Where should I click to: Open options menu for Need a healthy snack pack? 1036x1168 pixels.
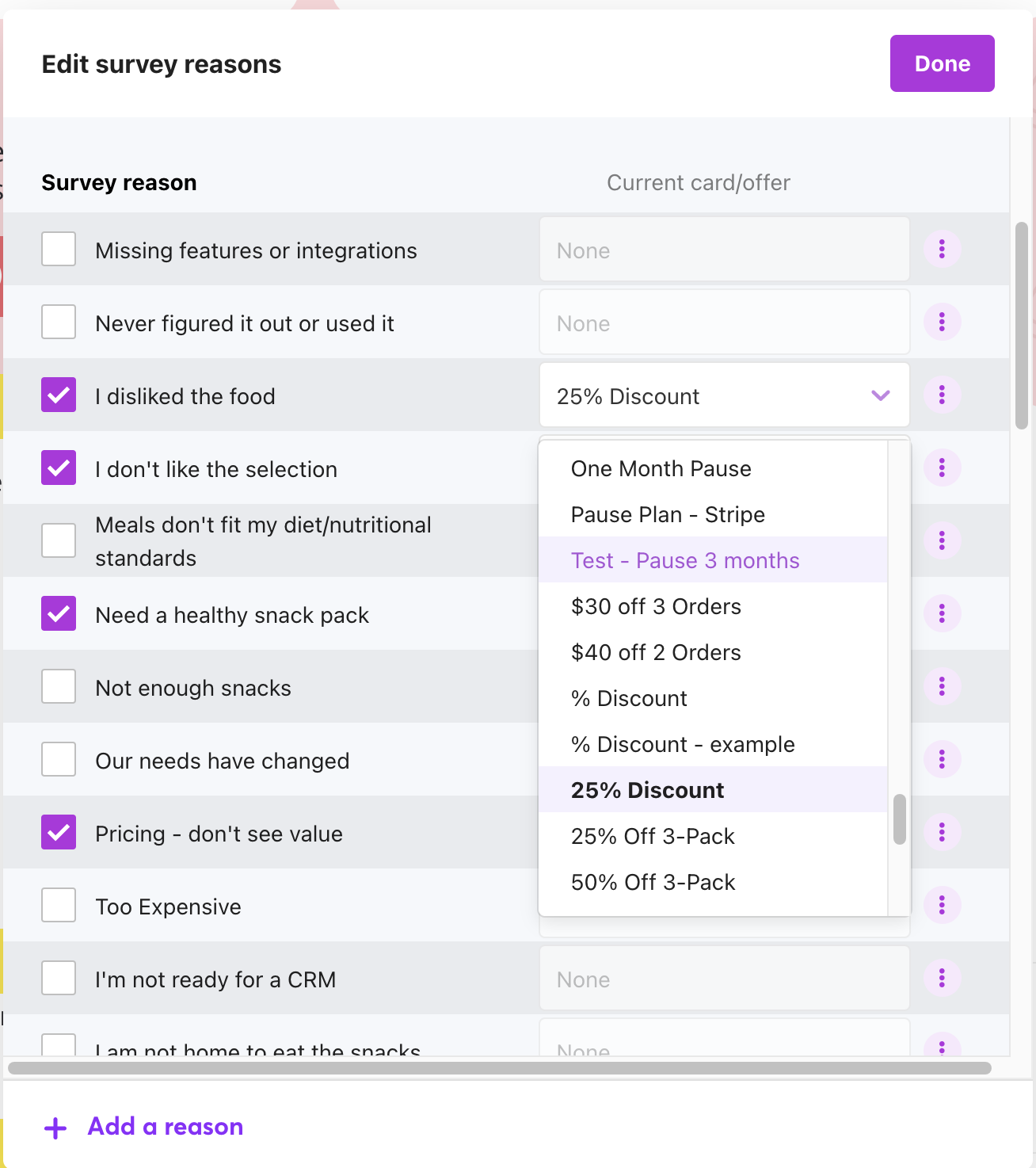point(942,613)
